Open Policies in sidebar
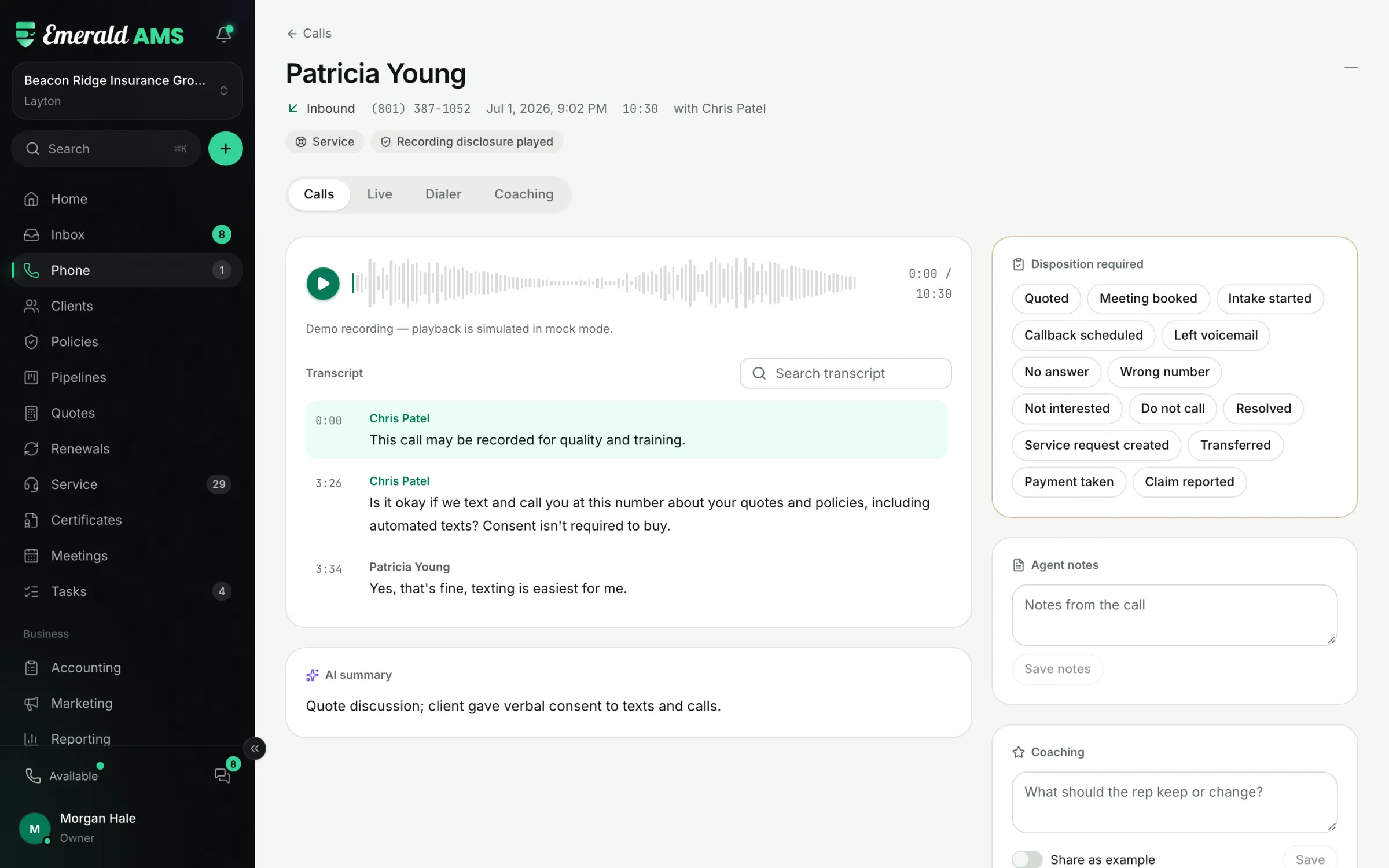The image size is (1389, 868). click(x=127, y=341)
